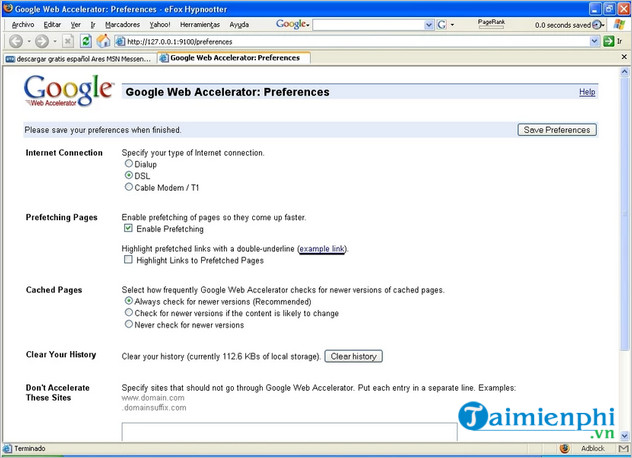This screenshot has width=632, height=458.
Task: Click the status bar page icon near Terminado
Action: pyautogui.click(x=7, y=449)
